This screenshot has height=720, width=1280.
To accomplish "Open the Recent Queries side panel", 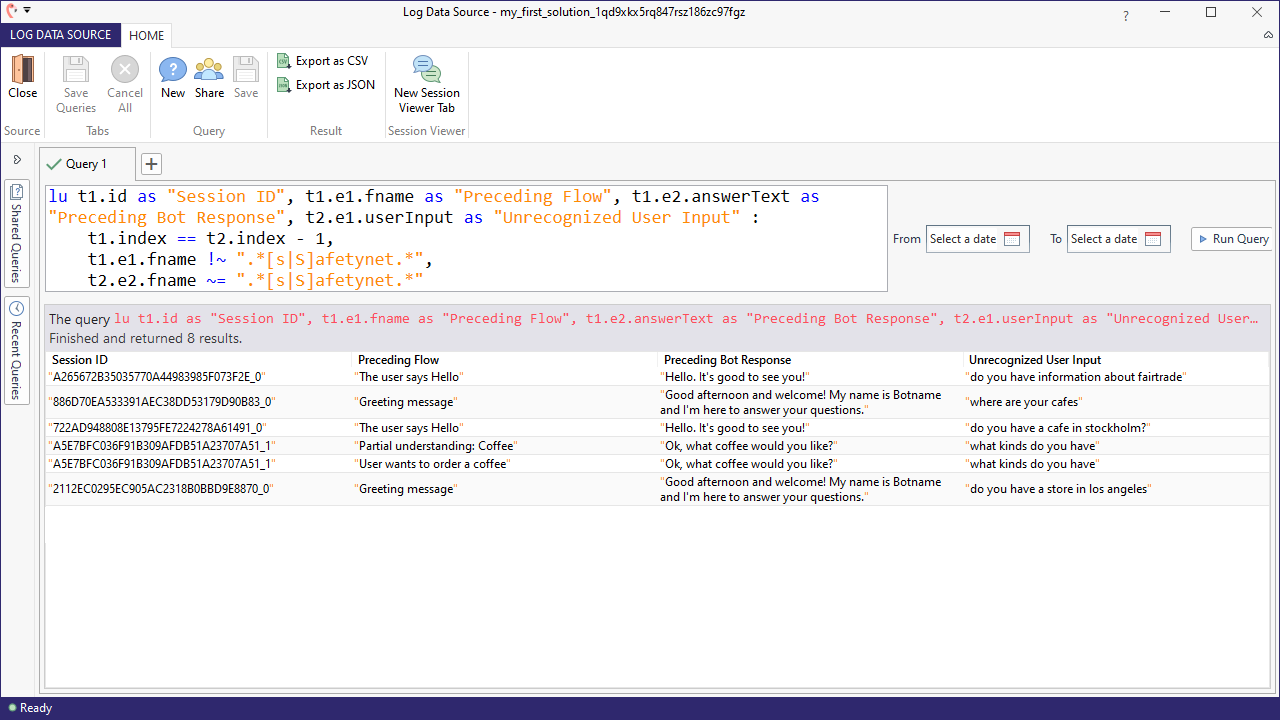I will click(x=17, y=349).
